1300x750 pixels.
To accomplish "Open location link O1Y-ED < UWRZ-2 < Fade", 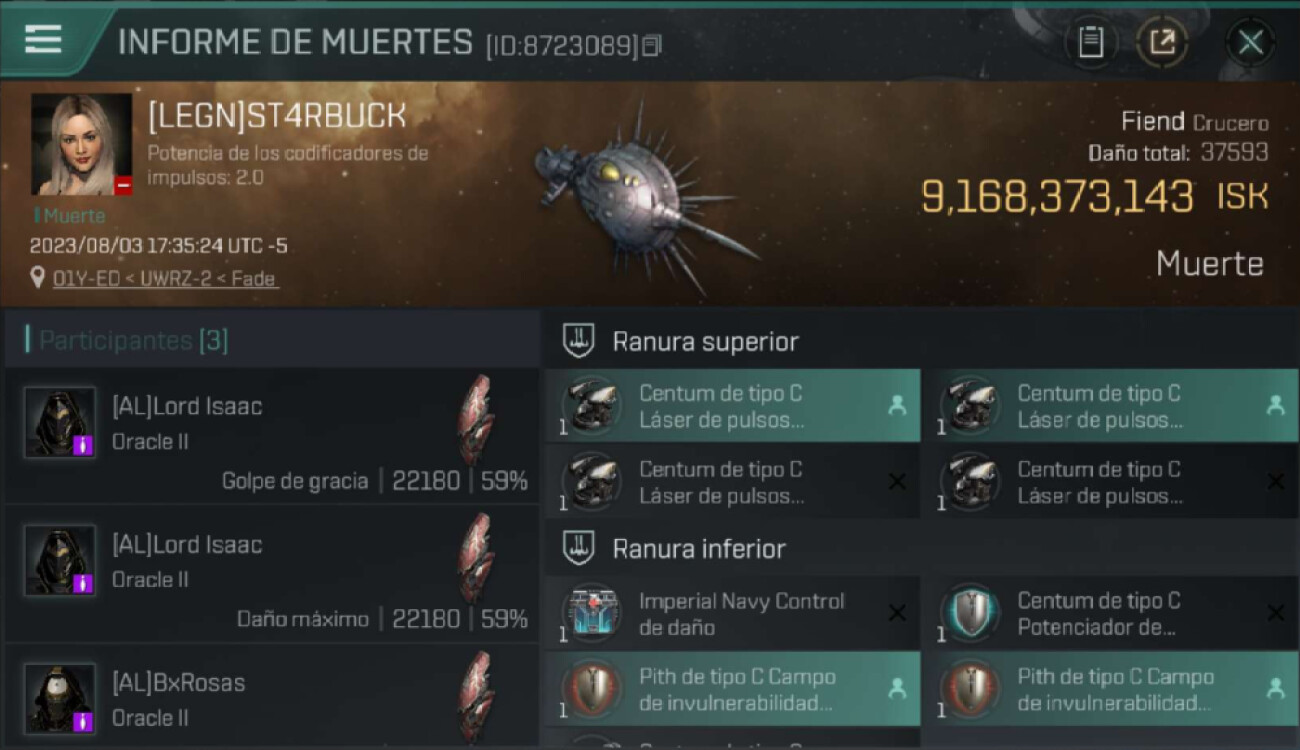I will [x=166, y=279].
